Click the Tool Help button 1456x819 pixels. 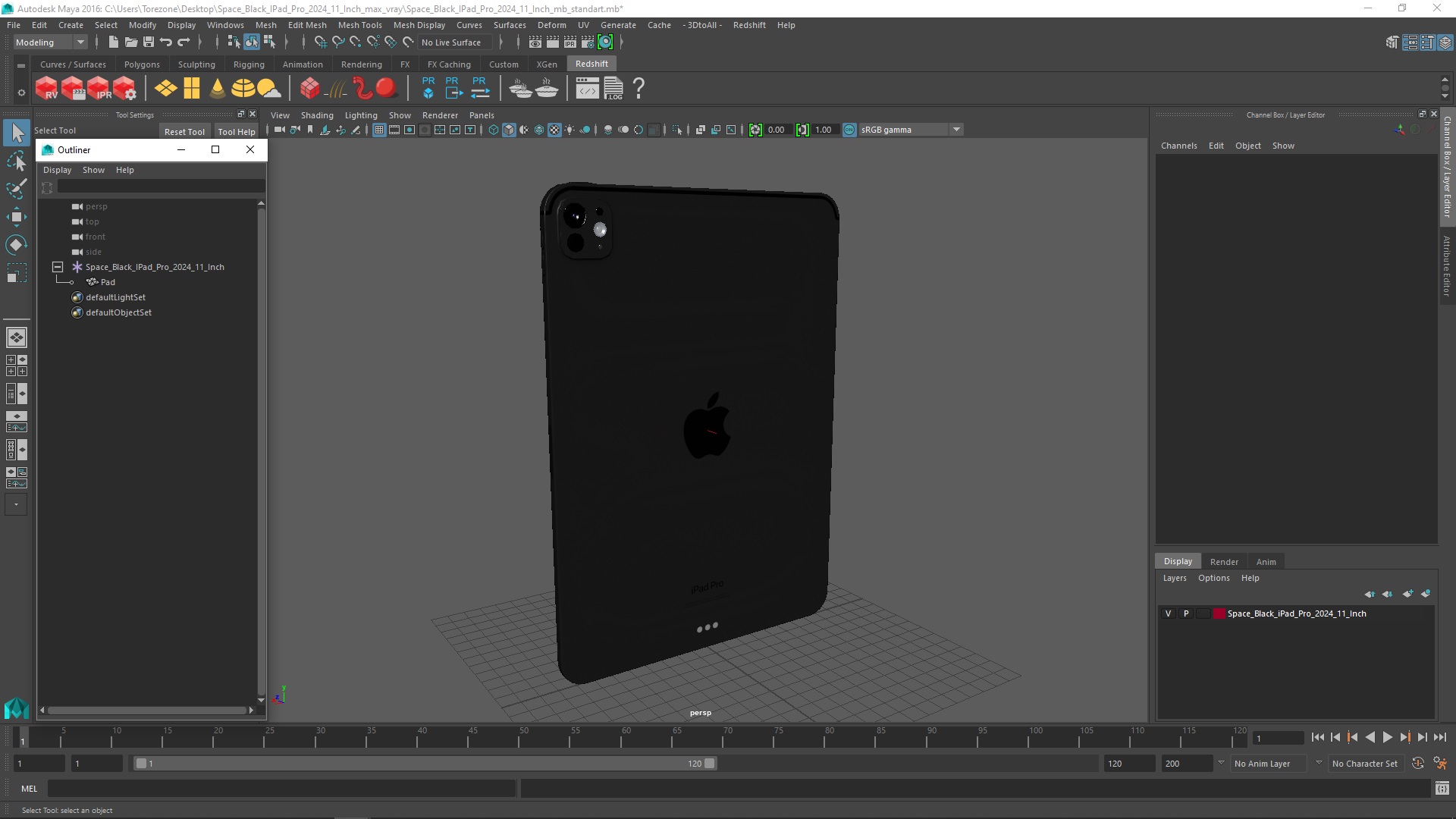point(237,131)
